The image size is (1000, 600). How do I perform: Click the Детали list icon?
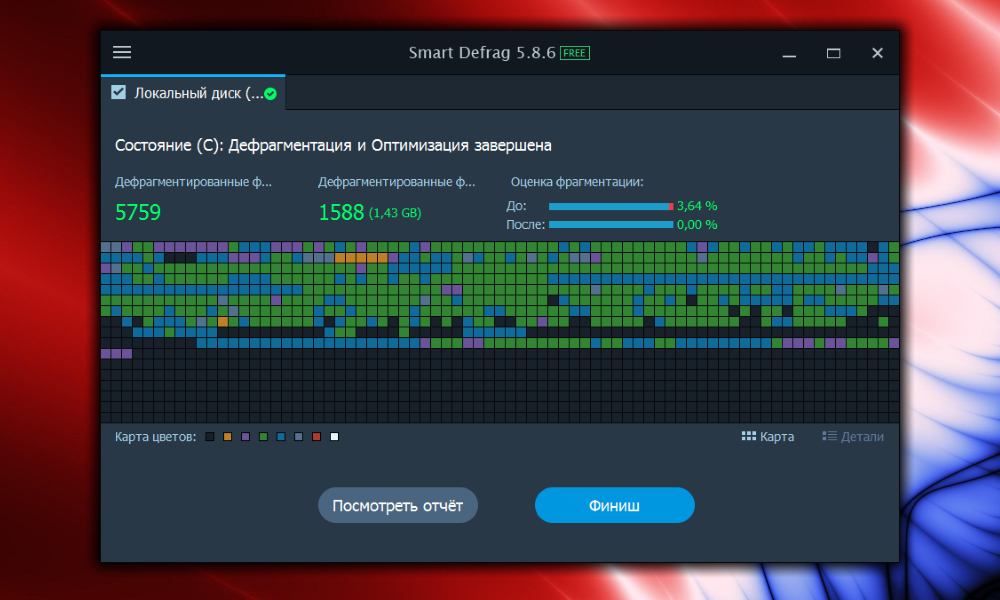[x=829, y=436]
